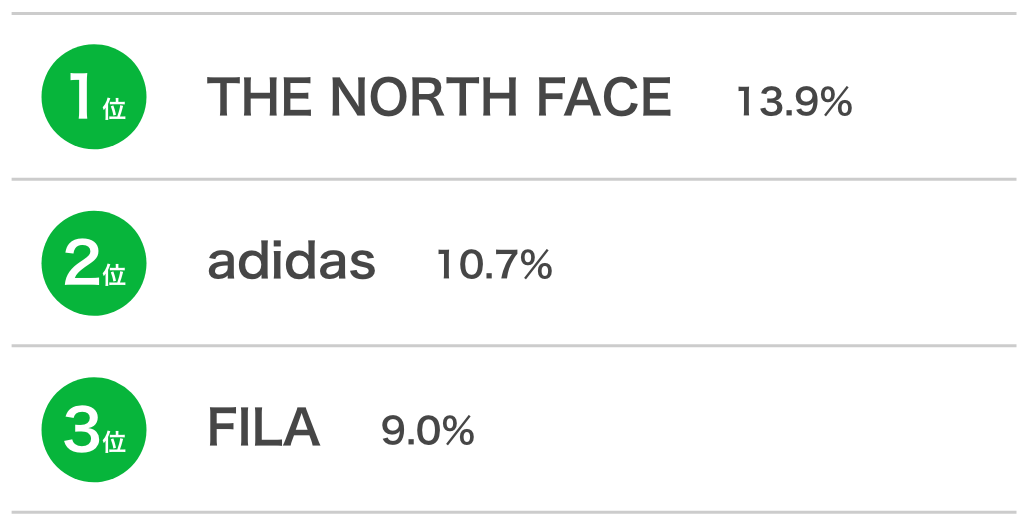
Task: Select THE NORTH FACE brand name
Action: (x=439, y=97)
